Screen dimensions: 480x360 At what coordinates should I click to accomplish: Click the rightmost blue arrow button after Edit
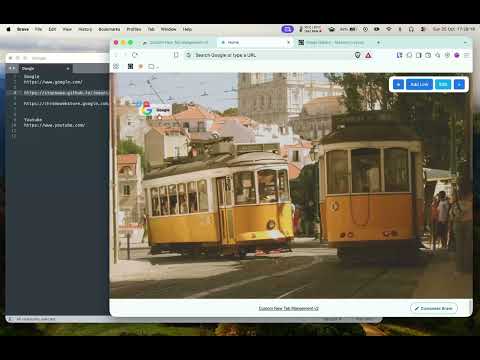(x=459, y=84)
